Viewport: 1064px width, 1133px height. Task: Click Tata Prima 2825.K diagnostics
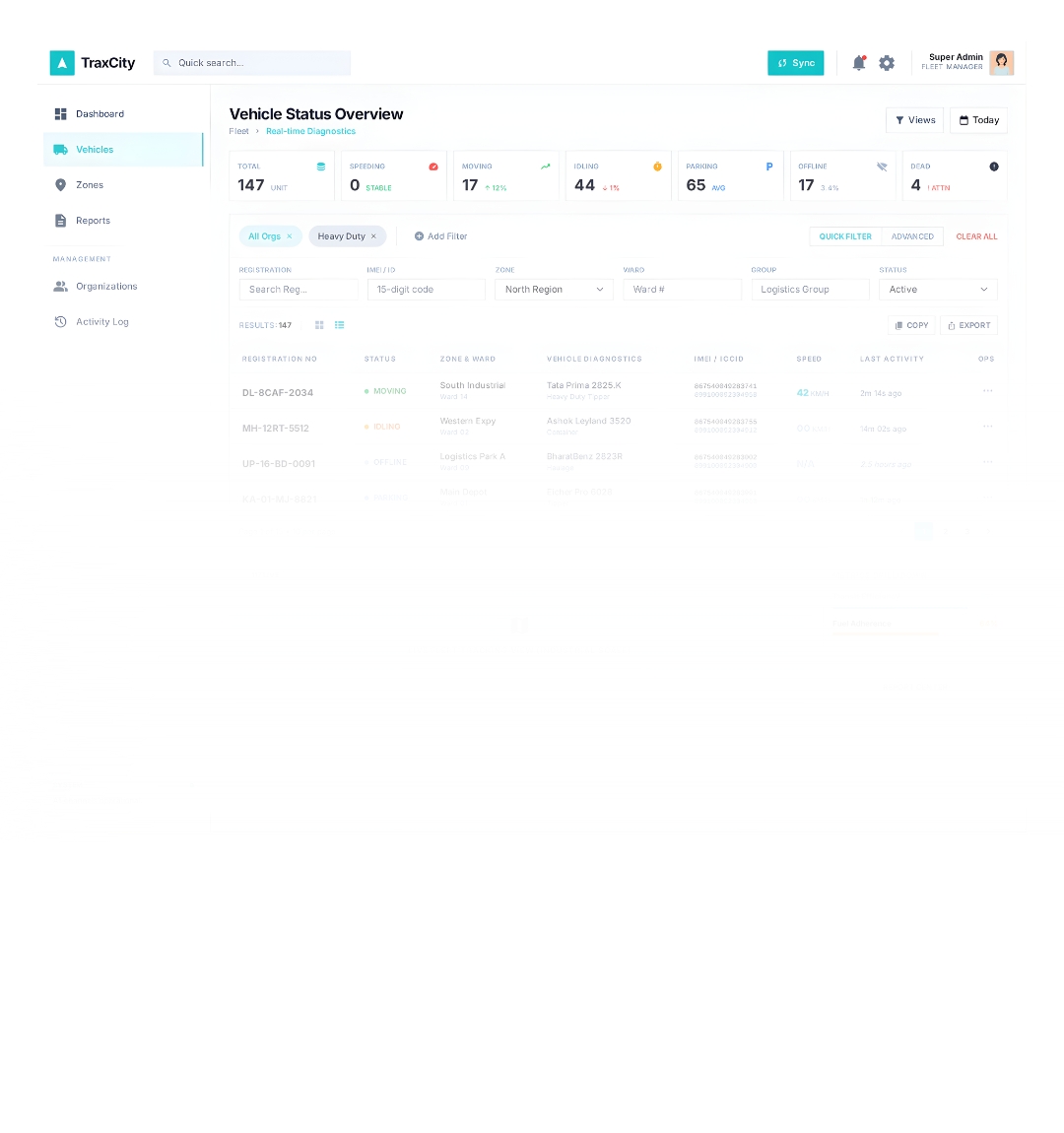pyautogui.click(x=583, y=385)
